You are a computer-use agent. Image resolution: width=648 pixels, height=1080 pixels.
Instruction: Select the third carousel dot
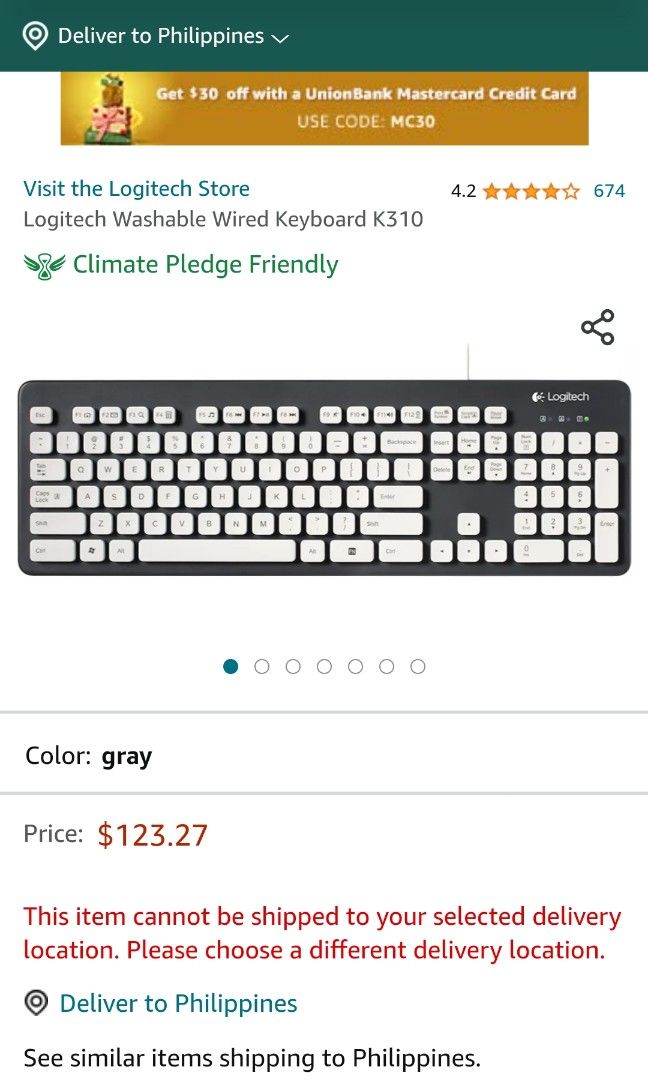(x=293, y=666)
